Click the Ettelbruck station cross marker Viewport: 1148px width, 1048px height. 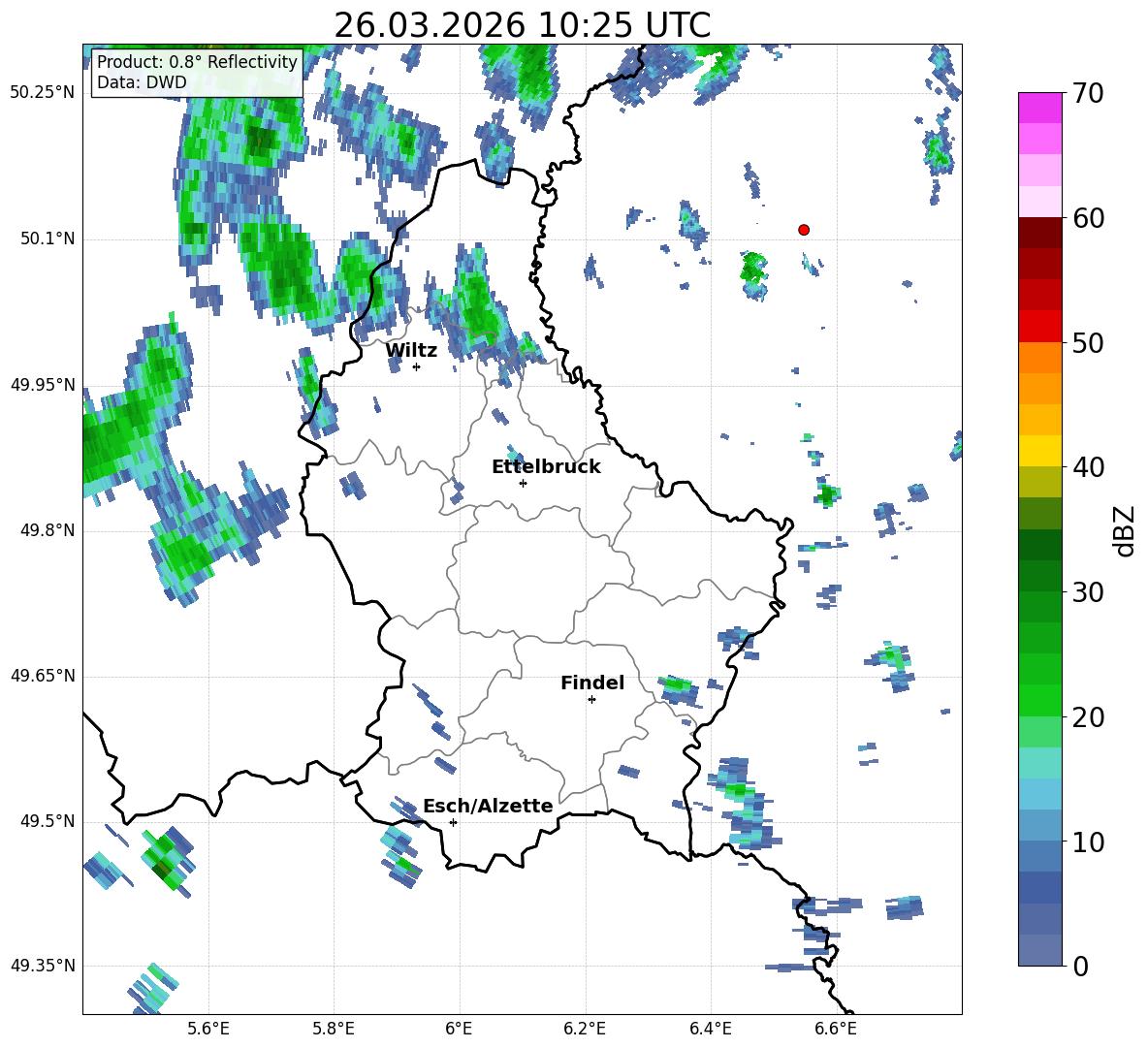pyautogui.click(x=523, y=483)
